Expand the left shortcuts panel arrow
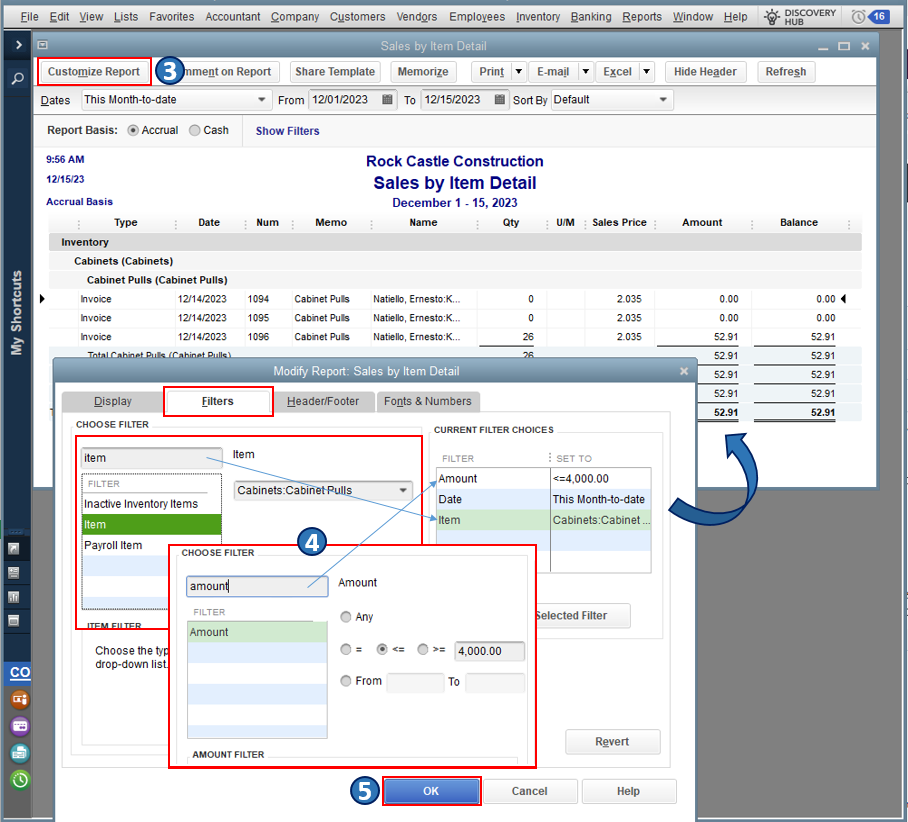 point(18,46)
